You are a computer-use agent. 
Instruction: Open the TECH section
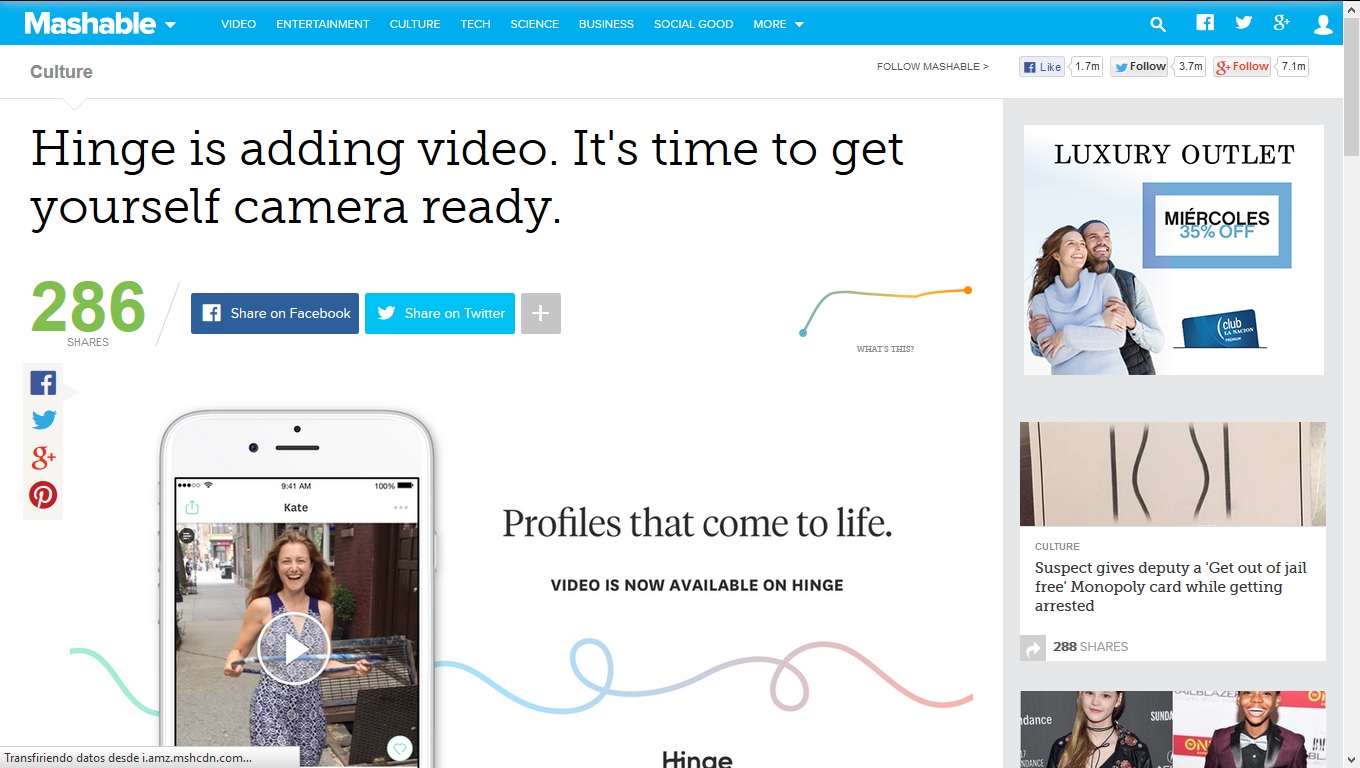tap(475, 24)
